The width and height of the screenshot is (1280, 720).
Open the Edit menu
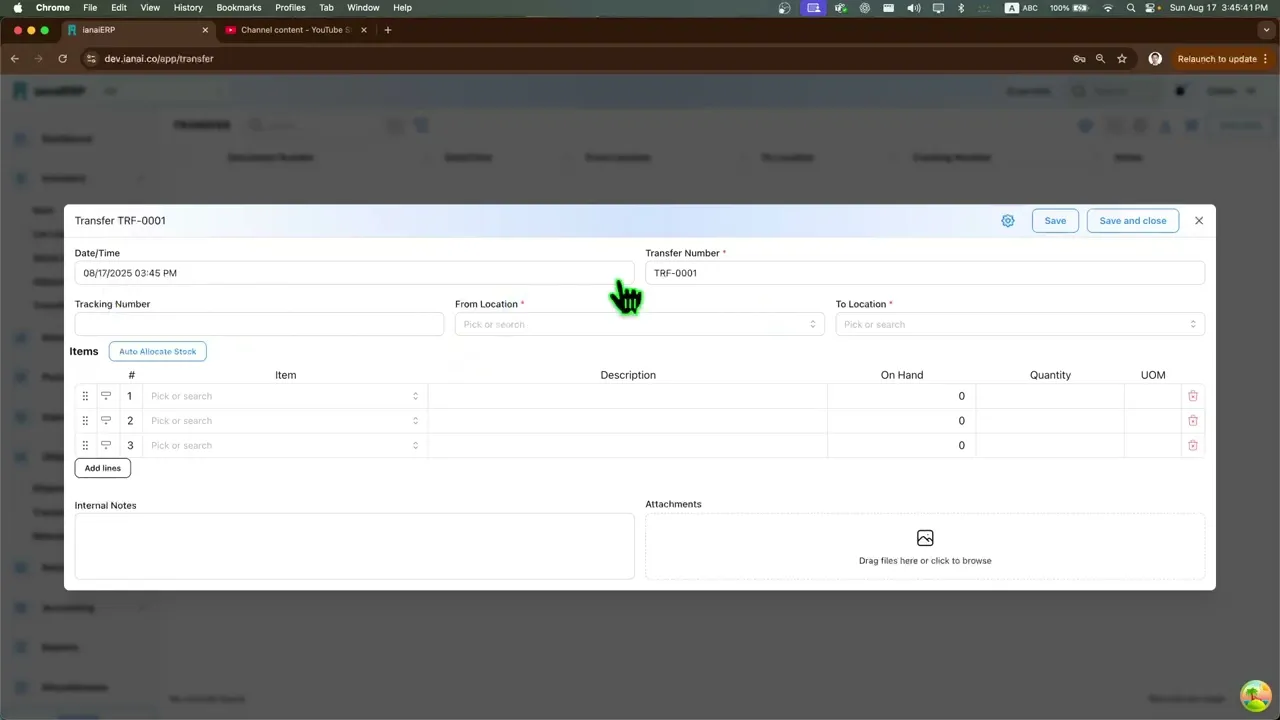(x=119, y=7)
